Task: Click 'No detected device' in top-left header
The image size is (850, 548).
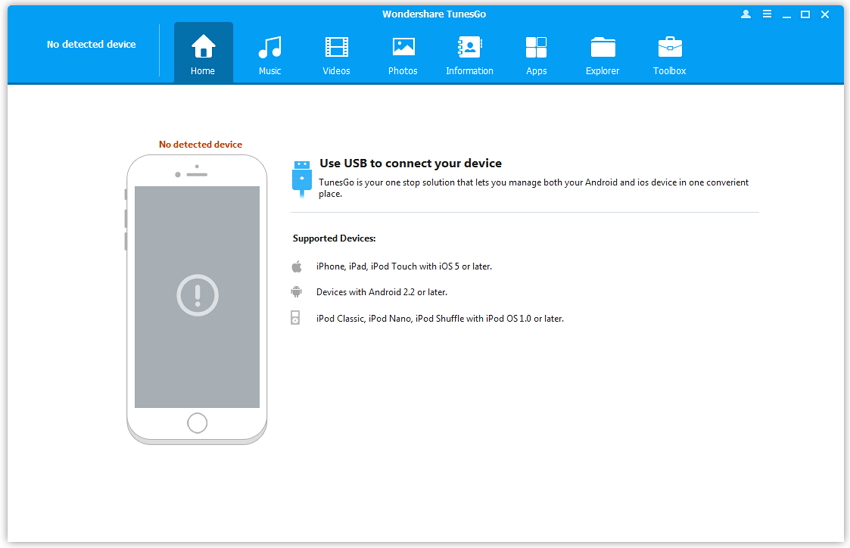Action: (91, 45)
